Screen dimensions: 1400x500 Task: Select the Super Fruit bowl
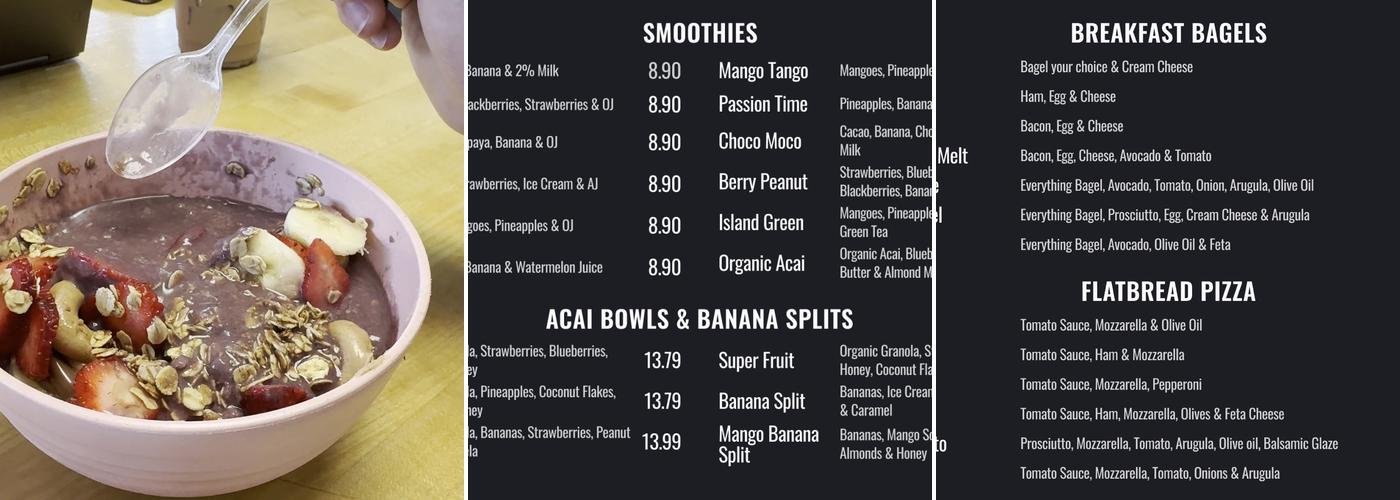point(756,361)
